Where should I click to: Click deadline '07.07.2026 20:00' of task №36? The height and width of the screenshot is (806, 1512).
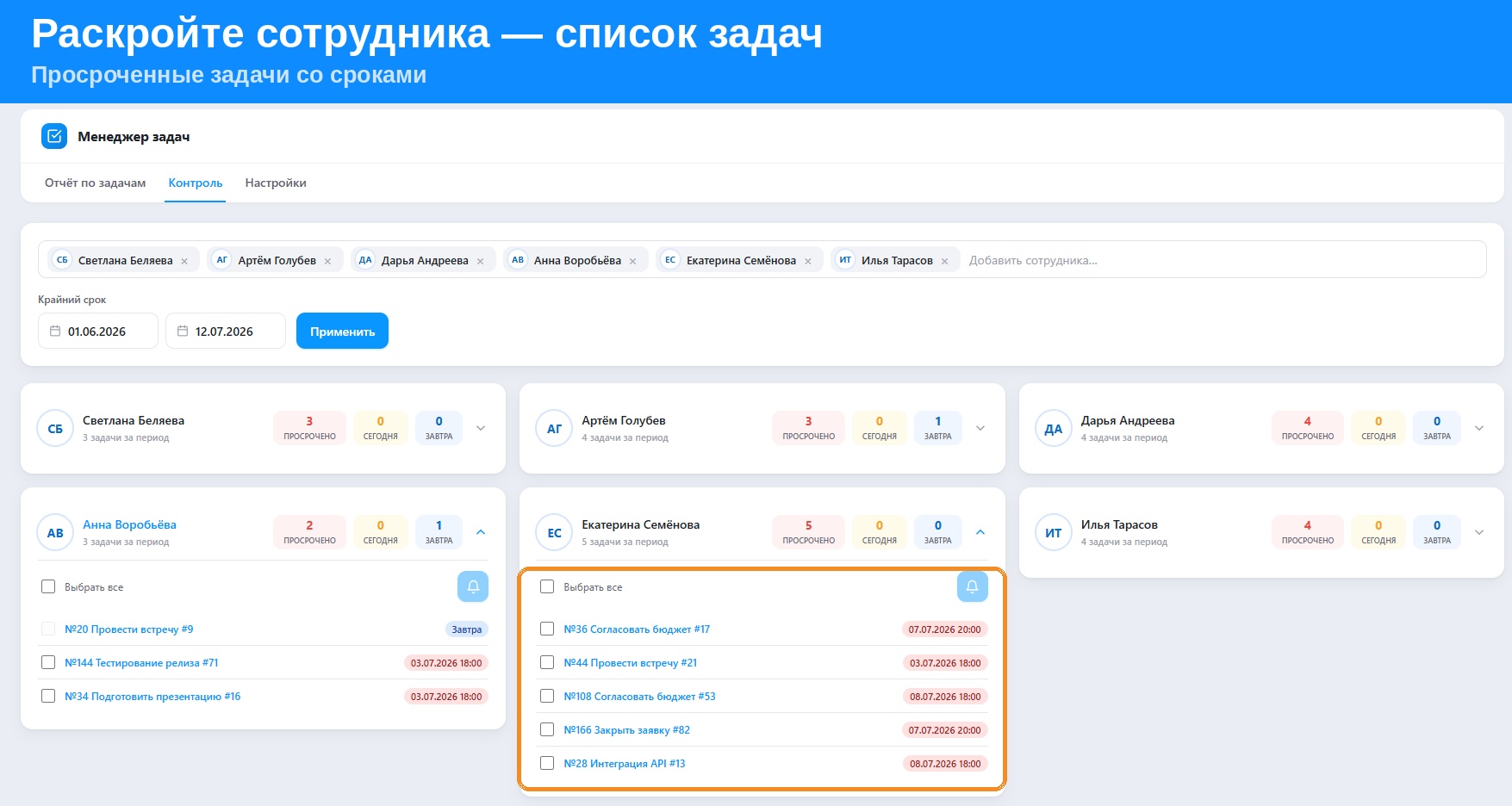pos(944,629)
